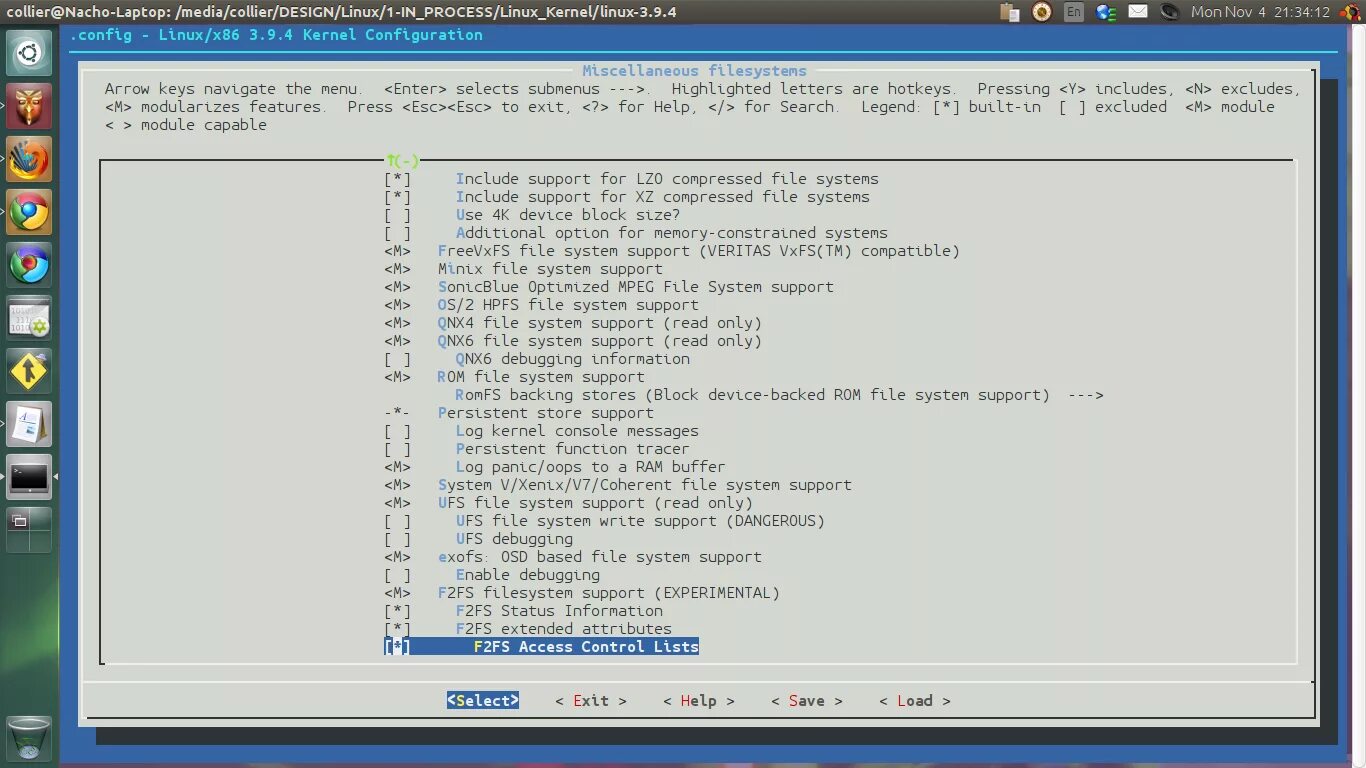Select FreeVxFS file system support row
1366x768 pixels.
coord(672,251)
